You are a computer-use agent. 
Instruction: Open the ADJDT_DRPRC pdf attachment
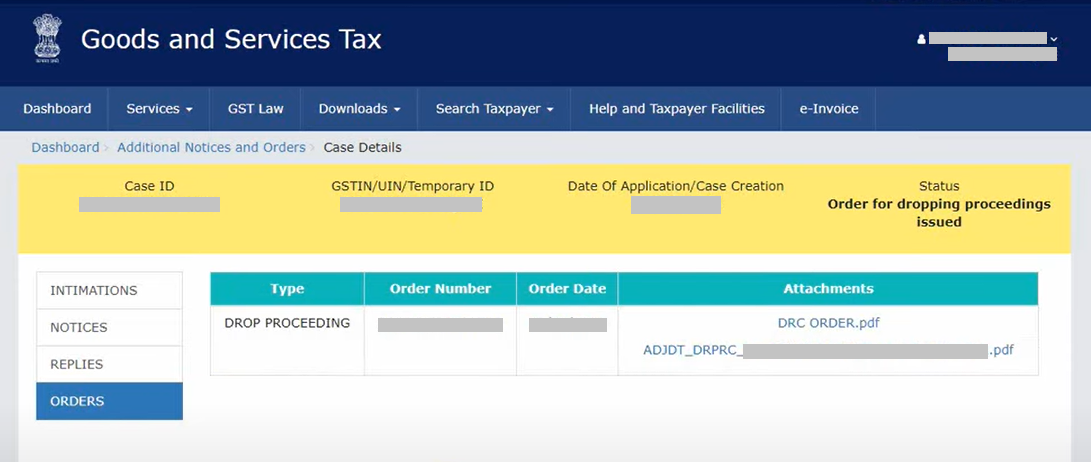point(828,350)
